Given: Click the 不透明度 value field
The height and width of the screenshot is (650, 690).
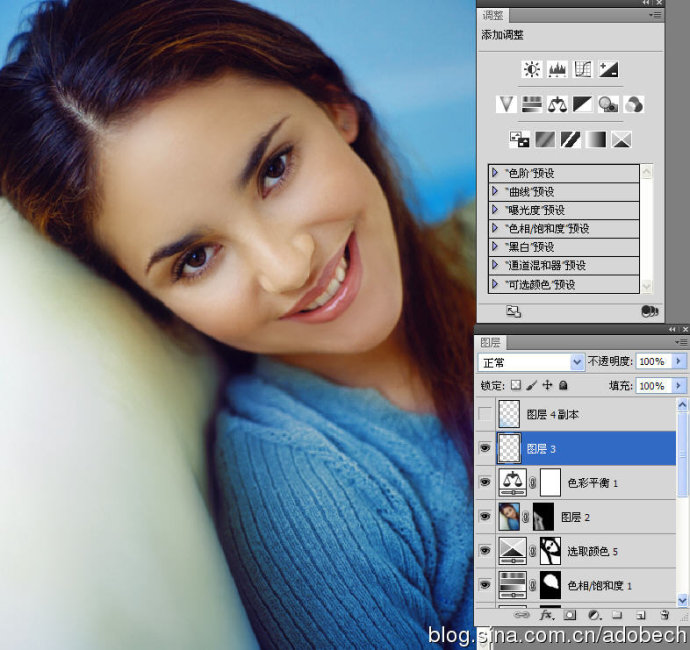Looking at the screenshot, I should (x=654, y=361).
